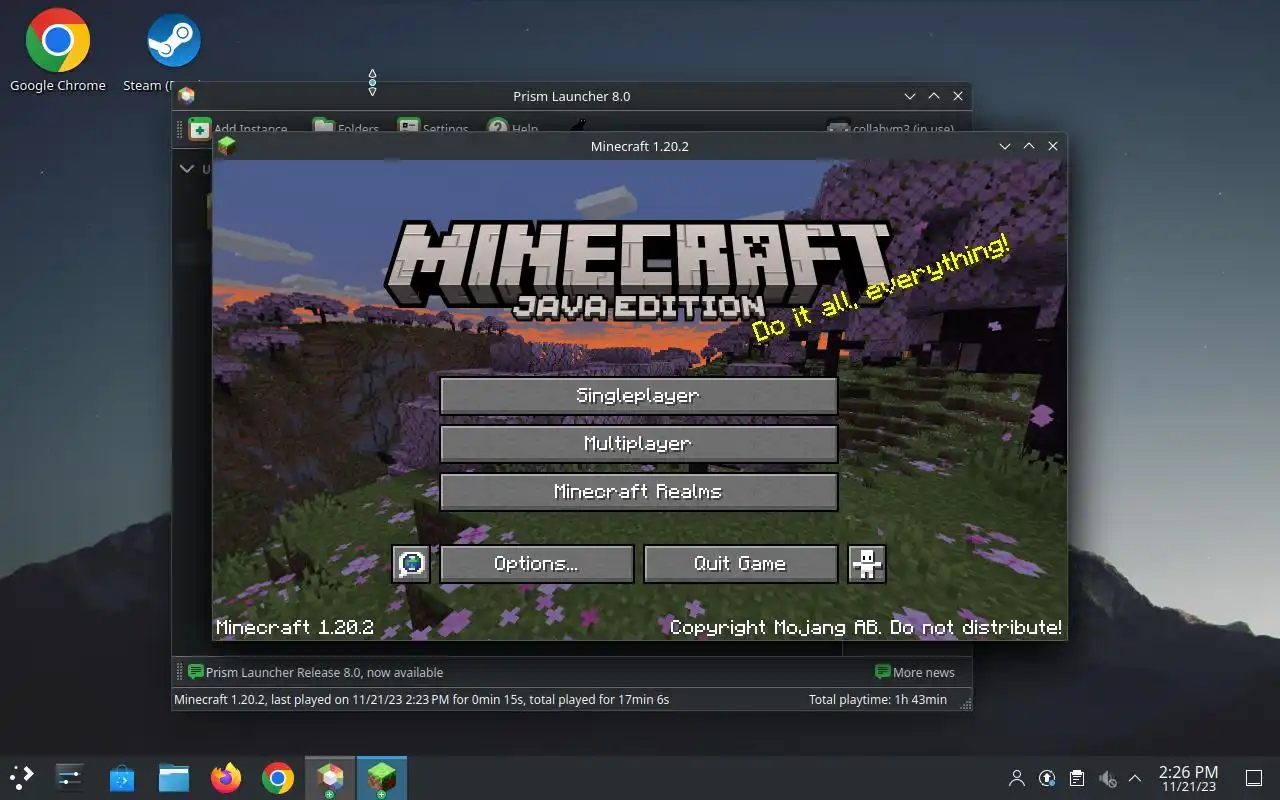Image resolution: width=1280 pixels, height=800 pixels.
Task: Switch to Minecraft taskbar entry
Action: (382, 778)
